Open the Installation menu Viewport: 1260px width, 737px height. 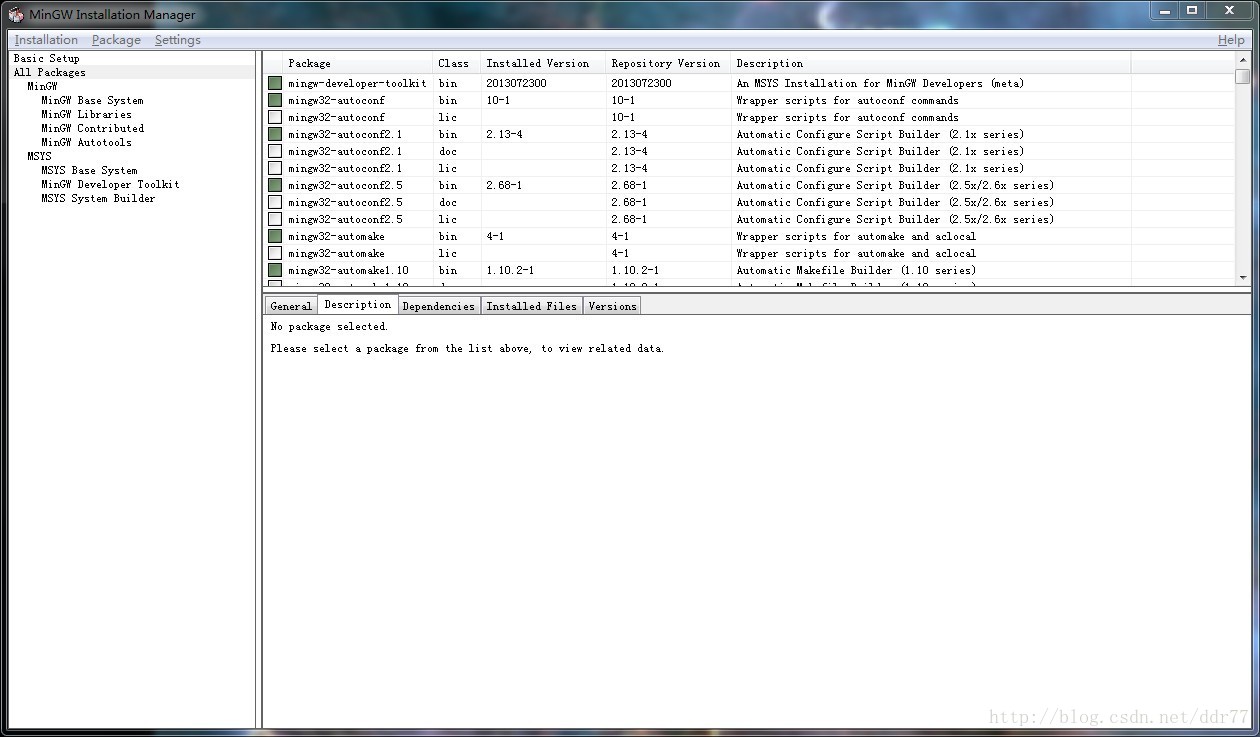tap(46, 40)
